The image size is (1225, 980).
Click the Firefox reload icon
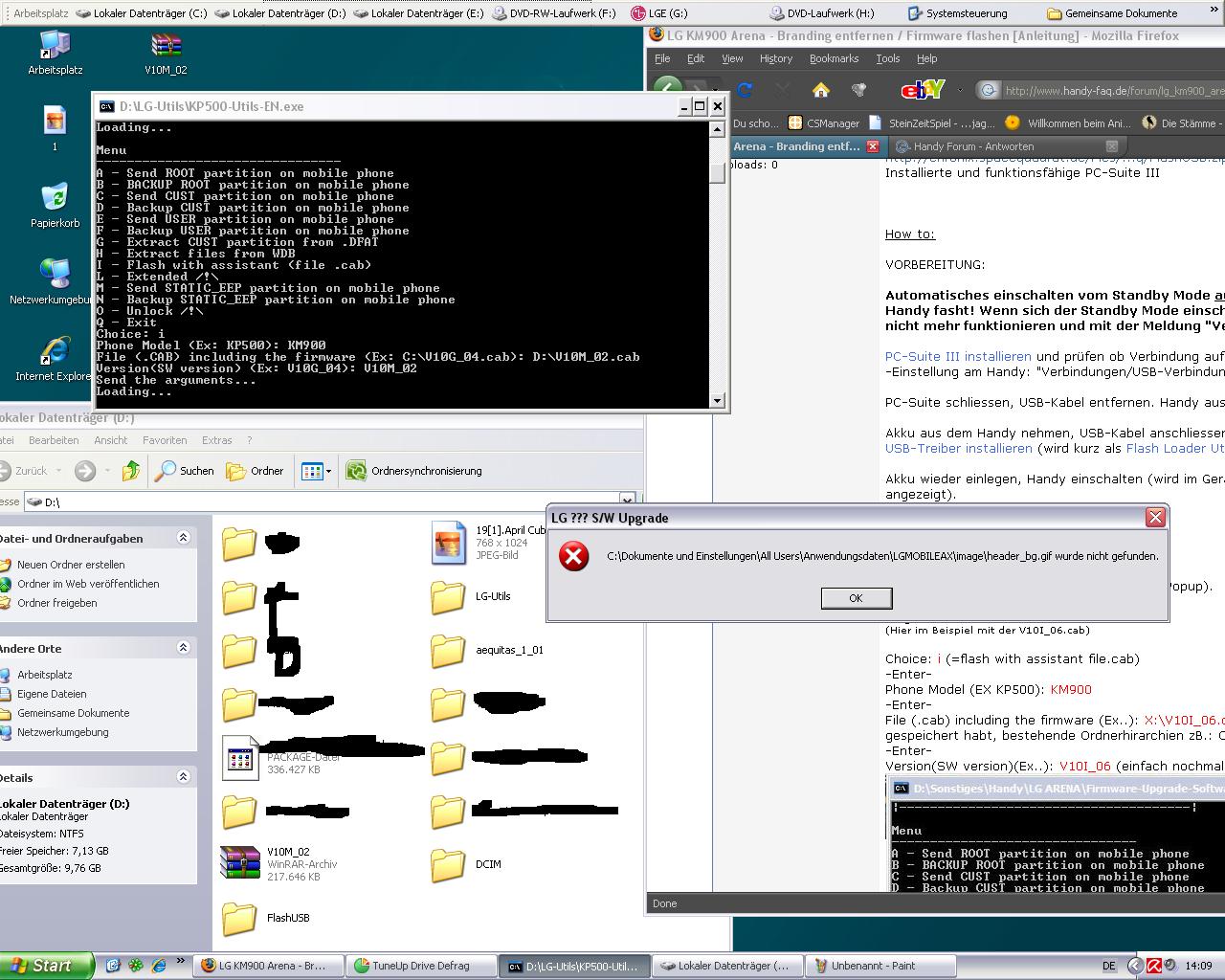(745, 90)
